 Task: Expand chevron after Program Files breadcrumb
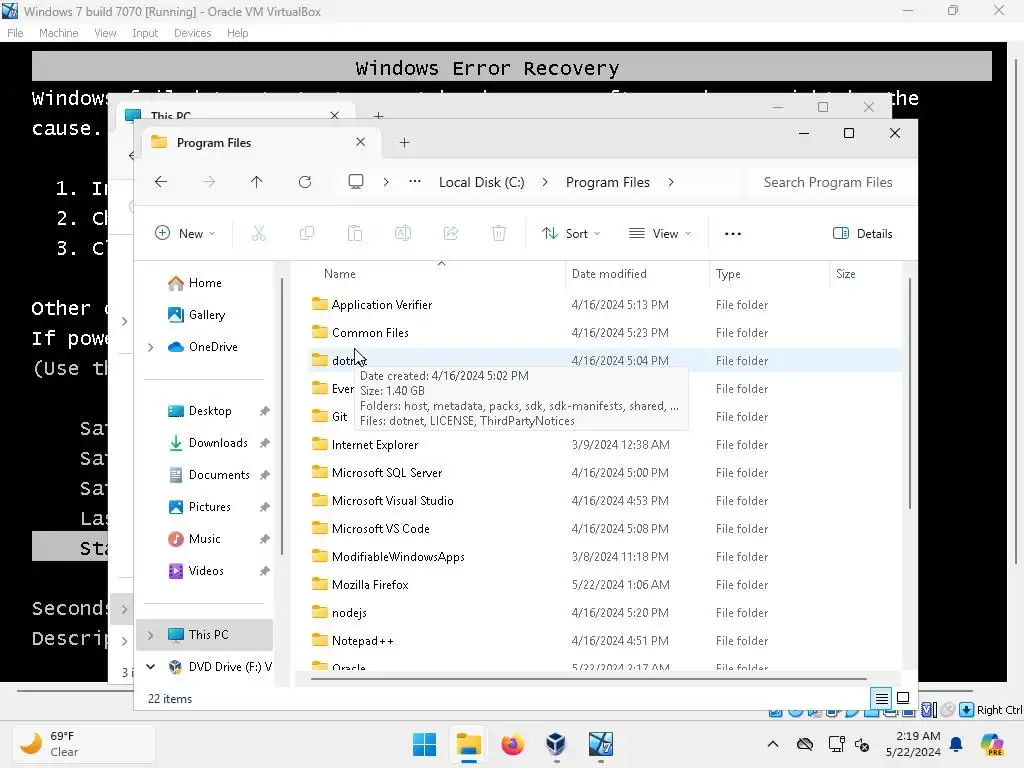tap(671, 182)
